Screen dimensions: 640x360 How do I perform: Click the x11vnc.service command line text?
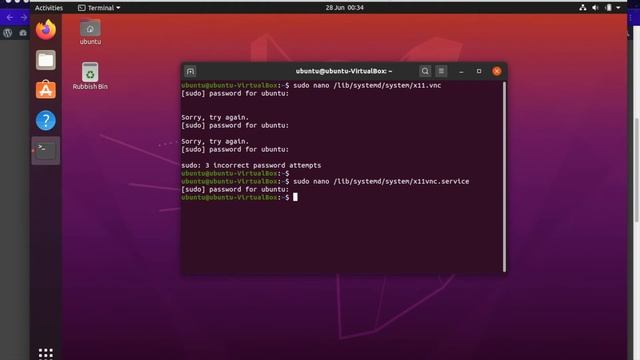coord(381,181)
